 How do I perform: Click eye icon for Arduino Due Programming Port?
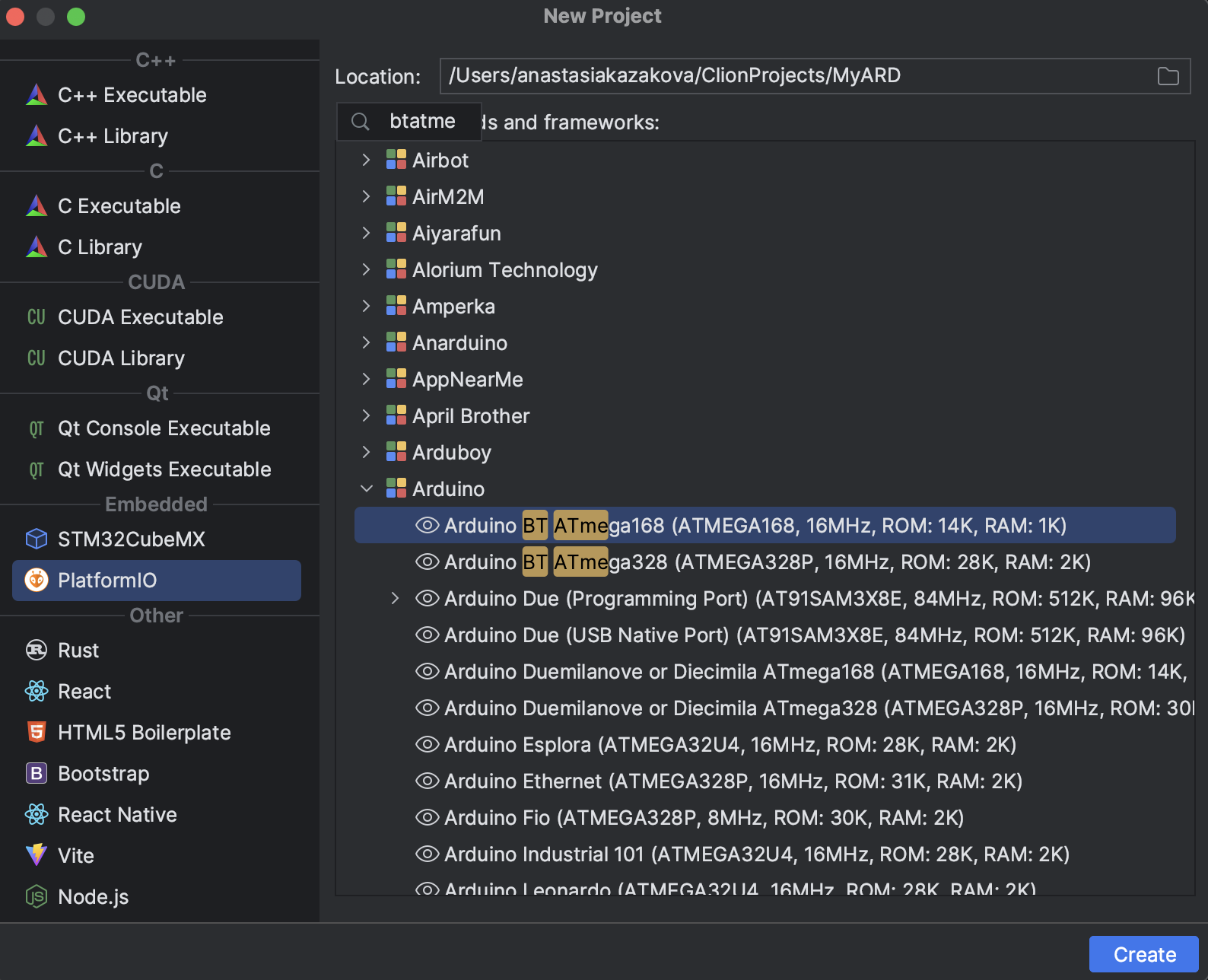[428, 598]
